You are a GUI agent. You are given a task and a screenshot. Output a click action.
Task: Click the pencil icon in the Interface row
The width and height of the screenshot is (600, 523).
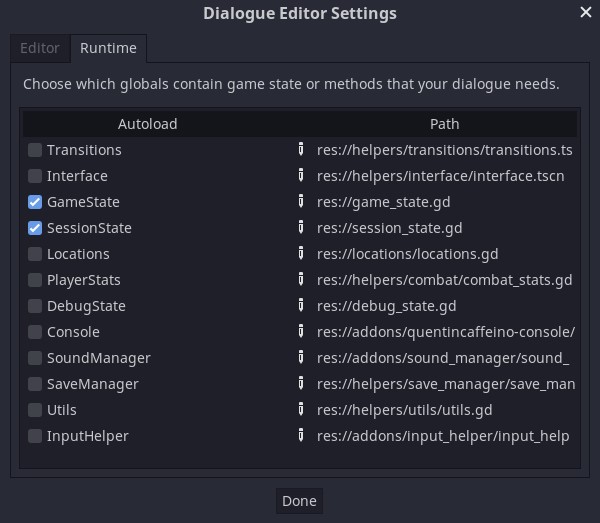(301, 175)
